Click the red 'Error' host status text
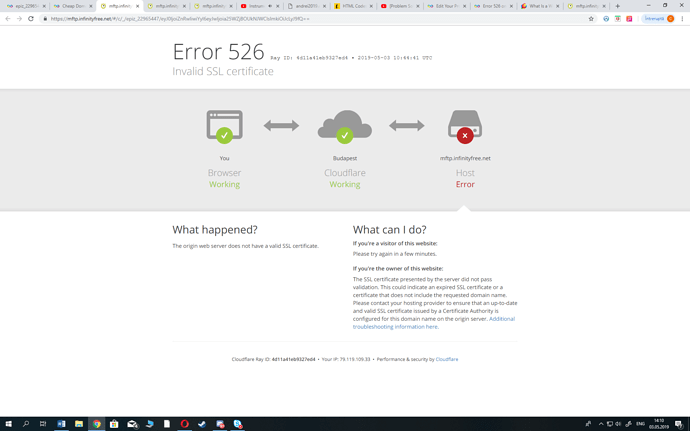Viewport: 690px width, 431px height. point(465,184)
